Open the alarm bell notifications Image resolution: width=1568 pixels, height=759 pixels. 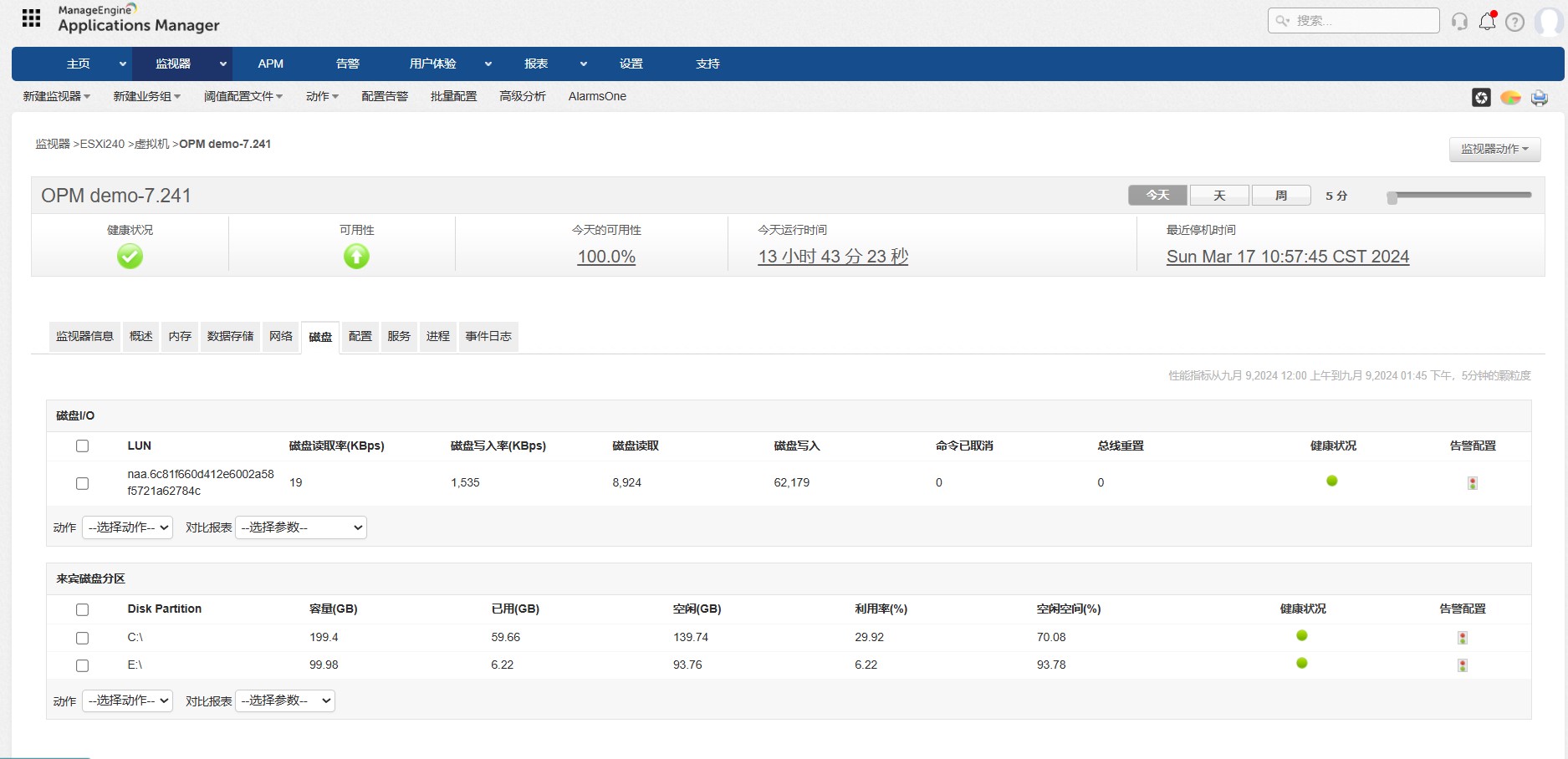[1487, 21]
